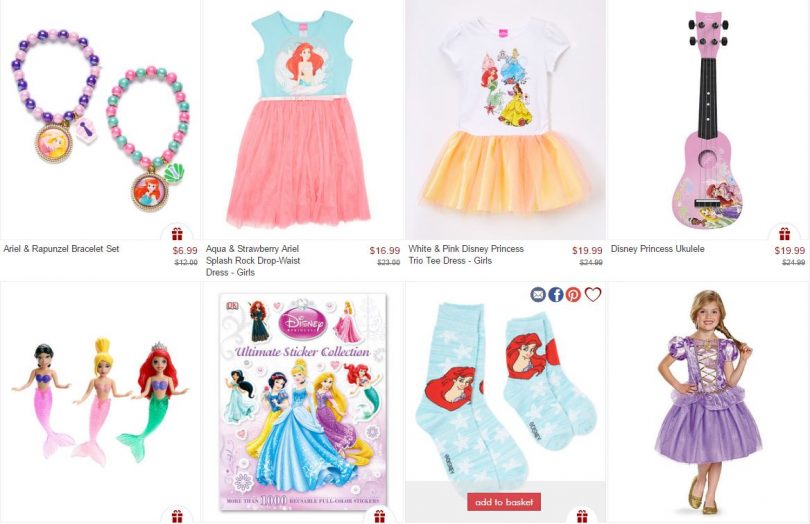View the aqua and pink Ariel dress image
The width and height of the screenshot is (810, 524).
[299, 119]
